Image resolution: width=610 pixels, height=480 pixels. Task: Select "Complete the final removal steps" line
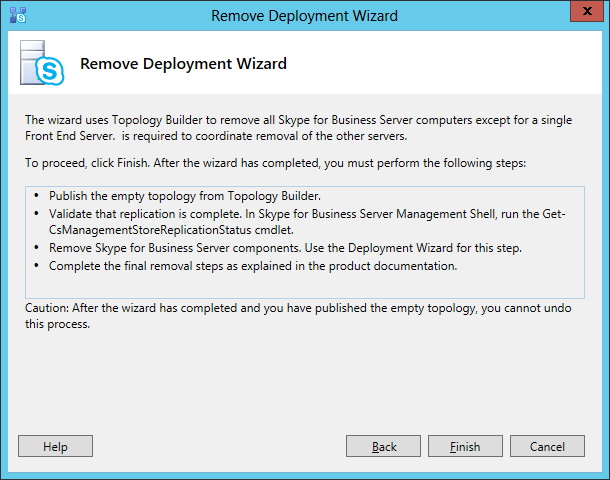point(253,266)
